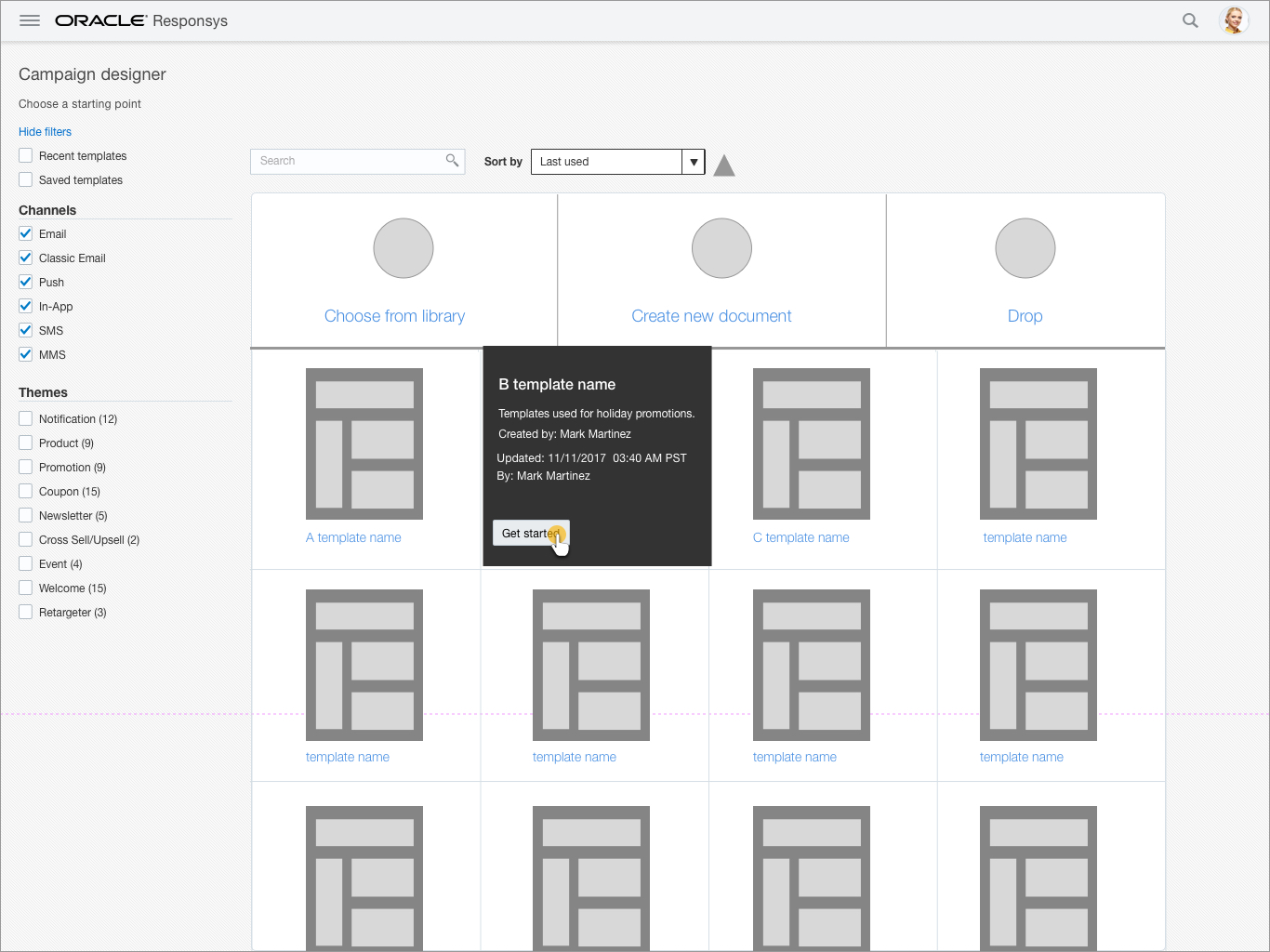Viewport: 1270px width, 952px height.
Task: Check the Newsletter (5) theme
Action: coord(26,515)
